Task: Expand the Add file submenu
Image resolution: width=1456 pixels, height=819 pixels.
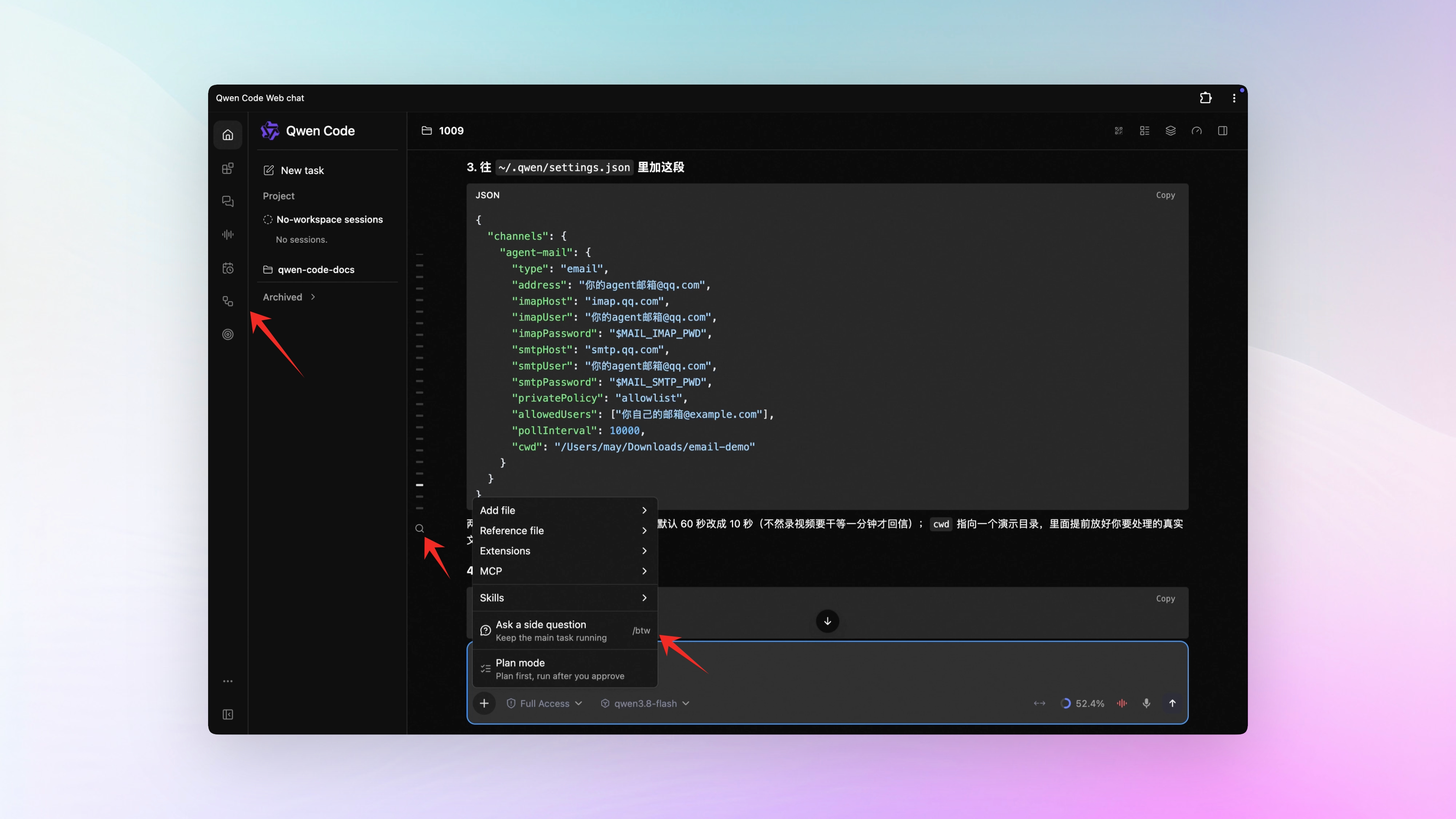Action: pyautogui.click(x=564, y=510)
